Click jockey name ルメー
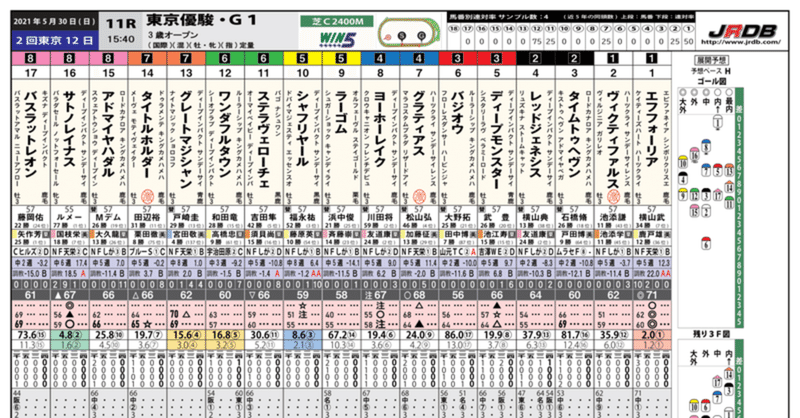The width and height of the screenshot is (800, 418). pyautogui.click(x=69, y=217)
